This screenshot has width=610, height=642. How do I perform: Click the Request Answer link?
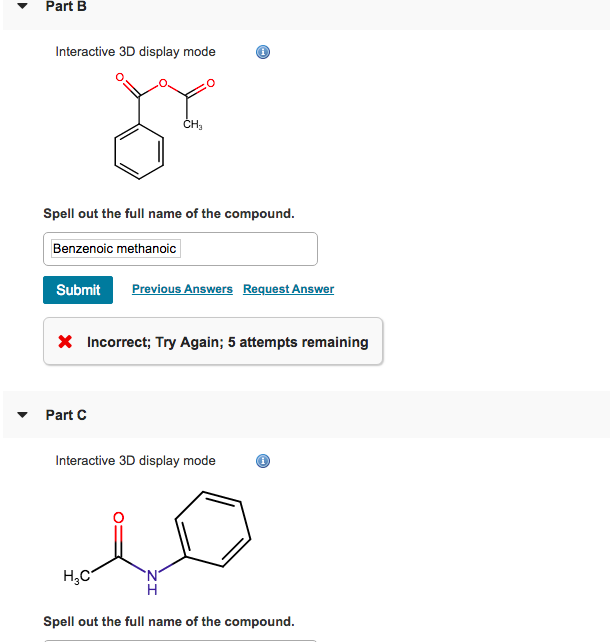point(289,289)
